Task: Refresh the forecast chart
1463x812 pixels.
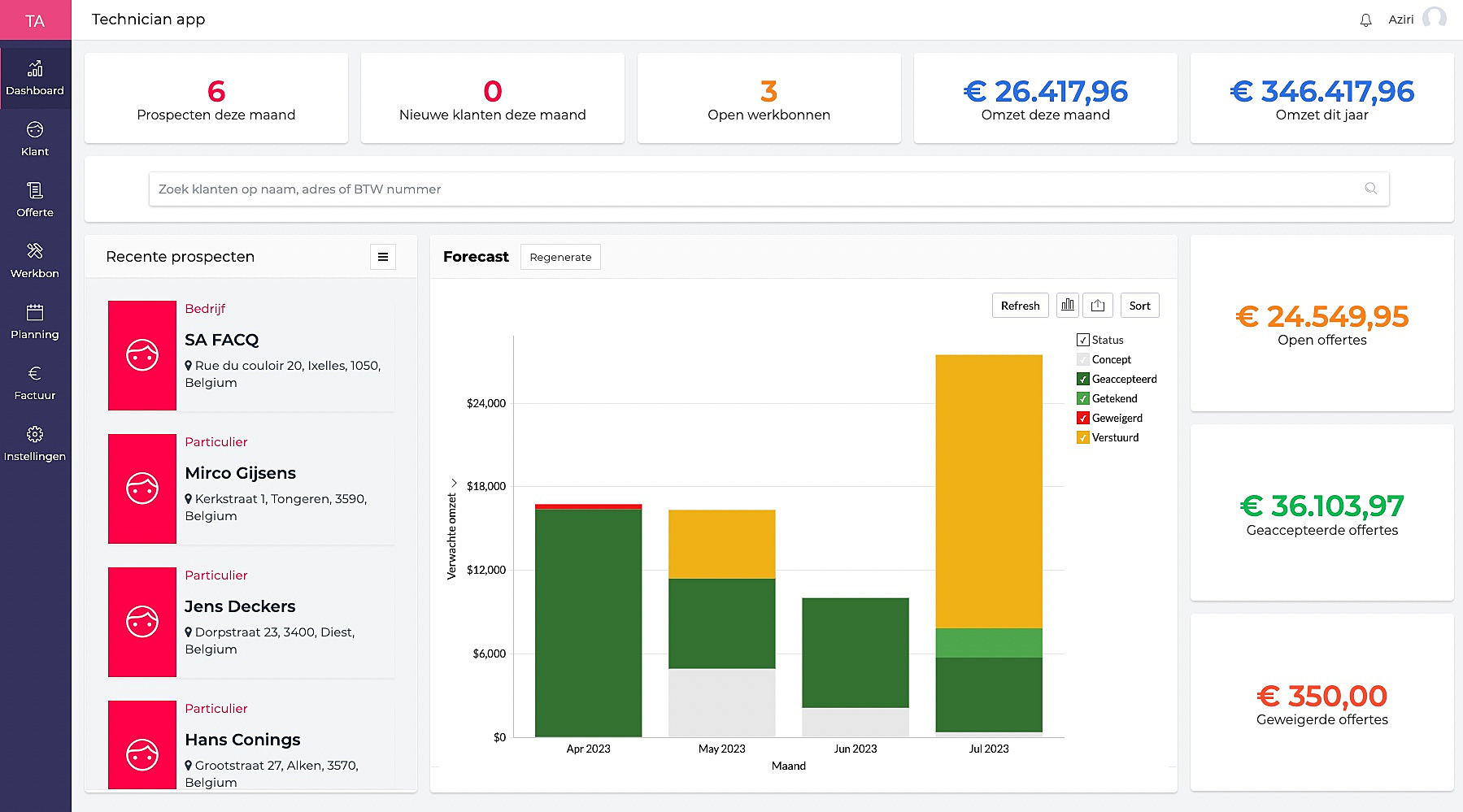Action: (1020, 305)
